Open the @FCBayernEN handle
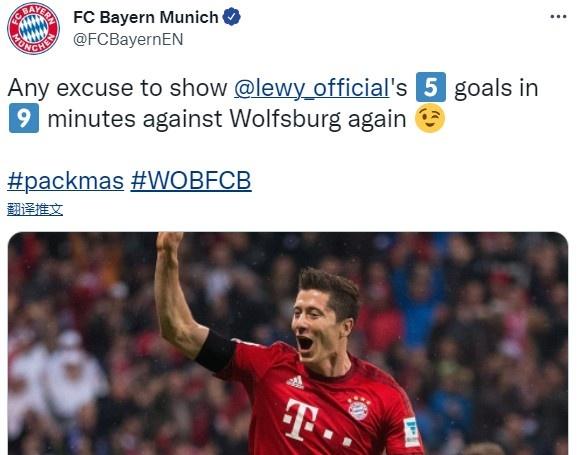Image resolution: width=580 pixels, height=455 pixels. [128, 39]
